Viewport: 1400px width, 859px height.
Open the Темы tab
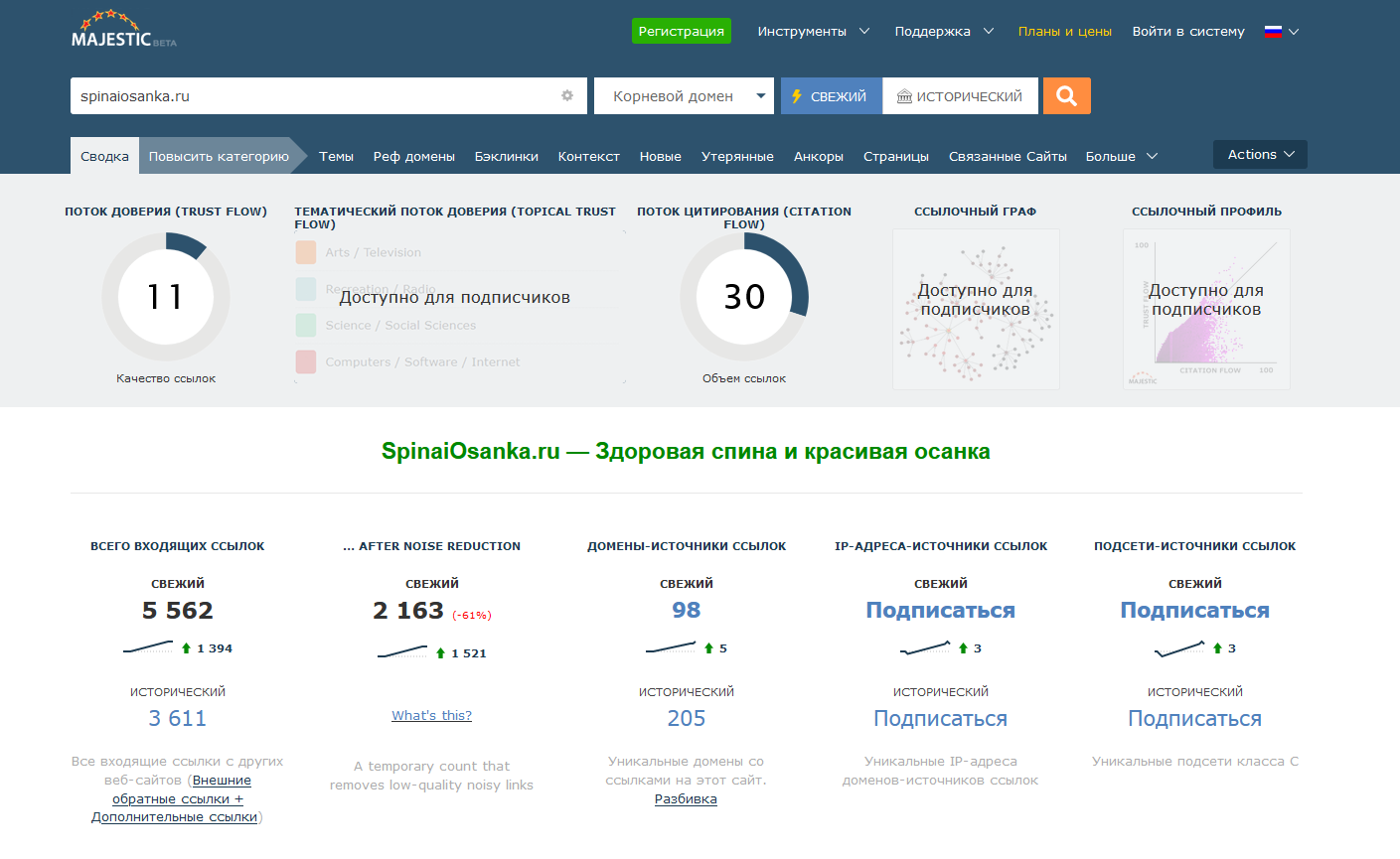(x=336, y=157)
